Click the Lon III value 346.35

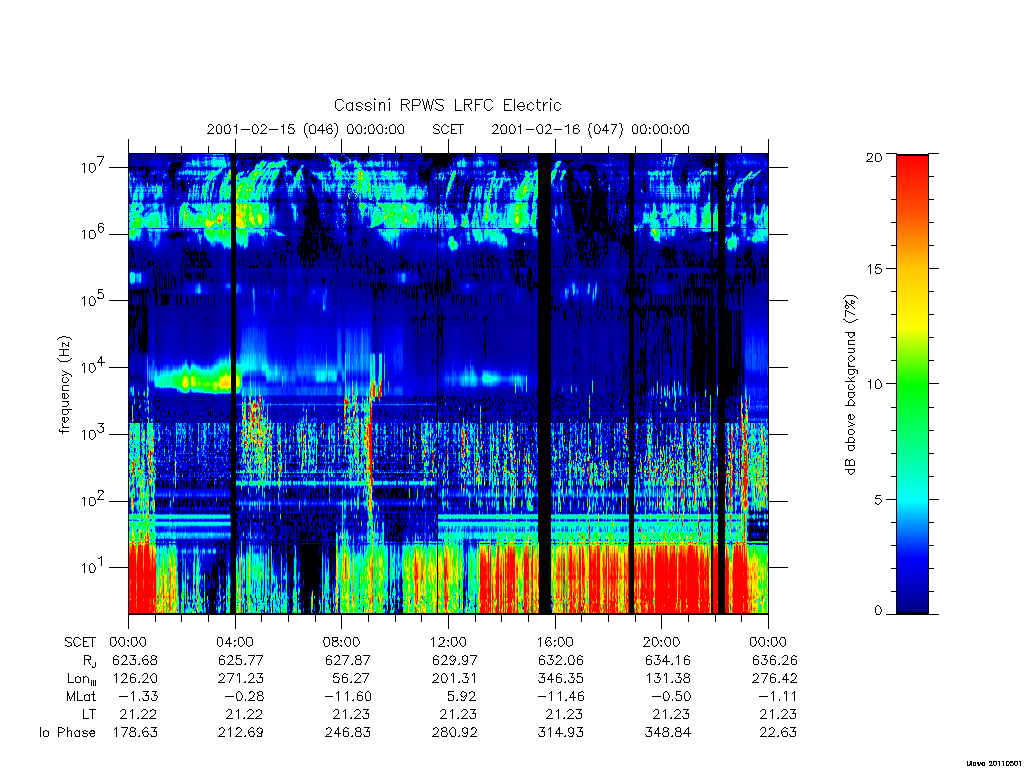(x=560, y=679)
